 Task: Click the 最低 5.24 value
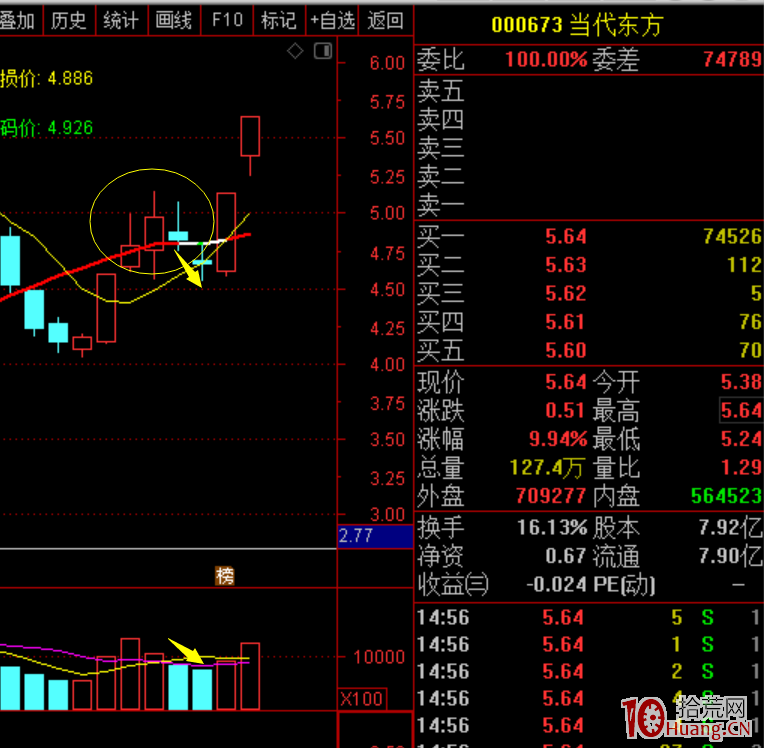[x=741, y=439]
